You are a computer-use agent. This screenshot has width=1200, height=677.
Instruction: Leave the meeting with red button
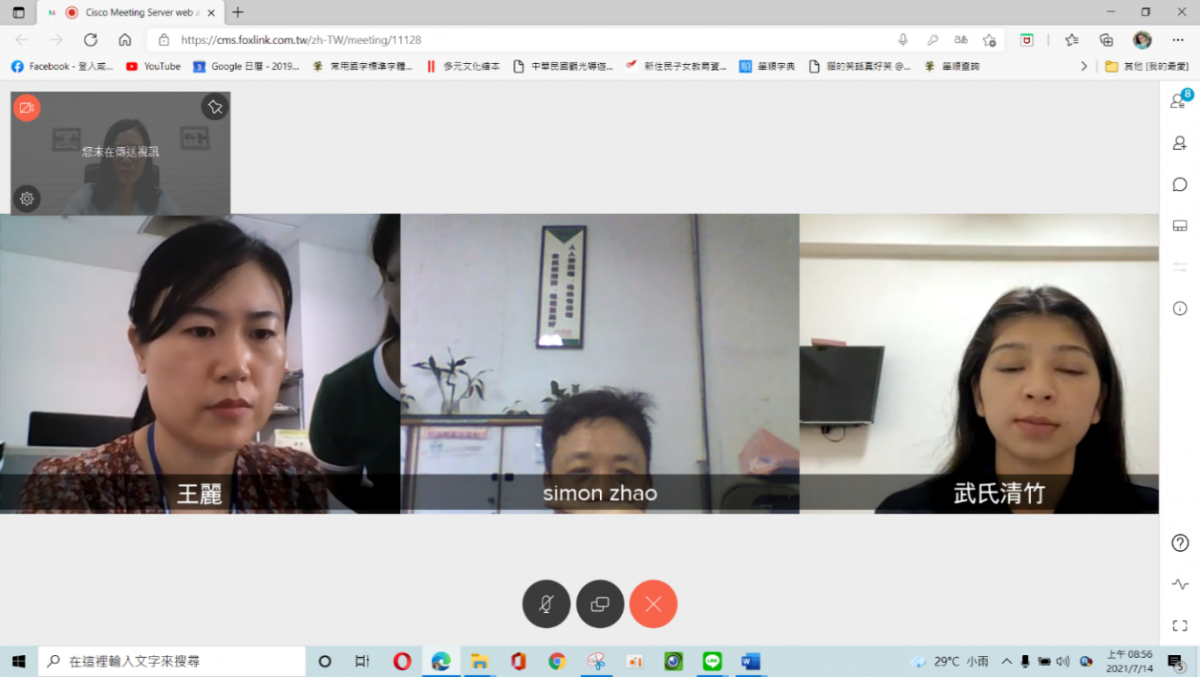point(653,604)
